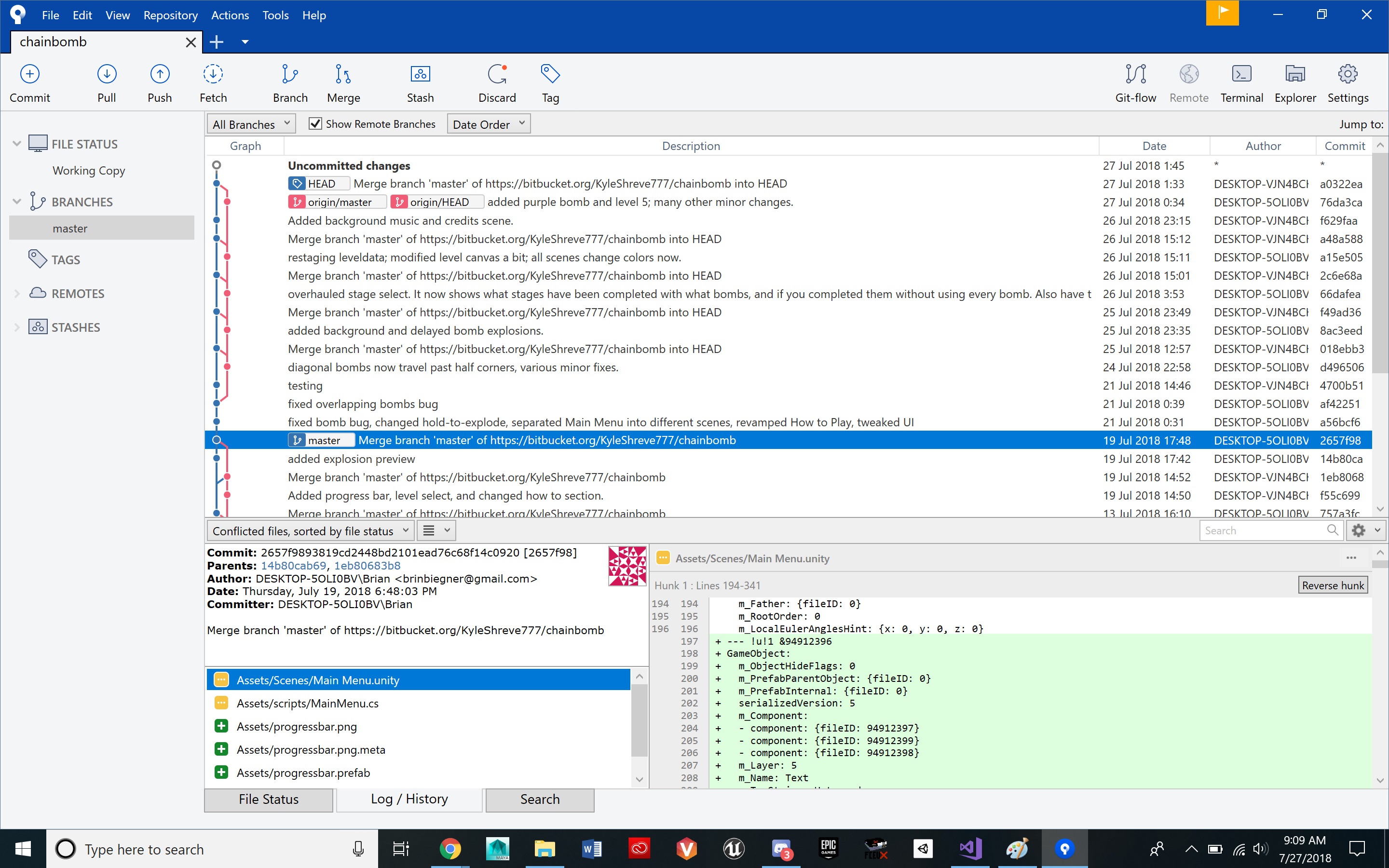Toggle Show Remote Branches checkbox
This screenshot has width=1389, height=868.
click(315, 124)
